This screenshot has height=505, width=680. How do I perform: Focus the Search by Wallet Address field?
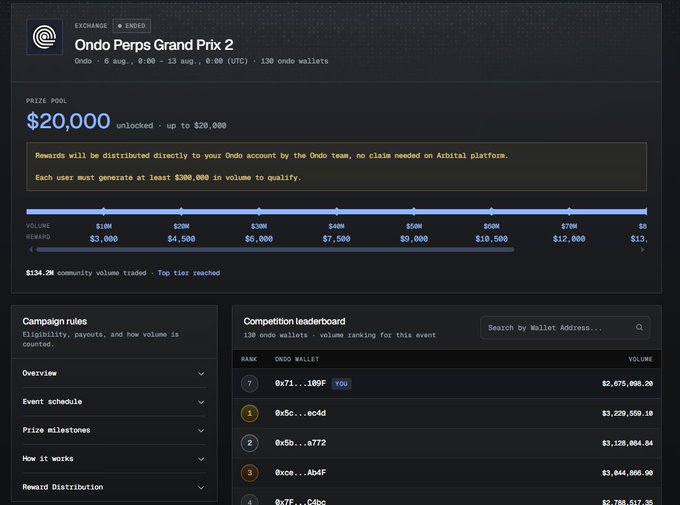pyautogui.click(x=565, y=328)
